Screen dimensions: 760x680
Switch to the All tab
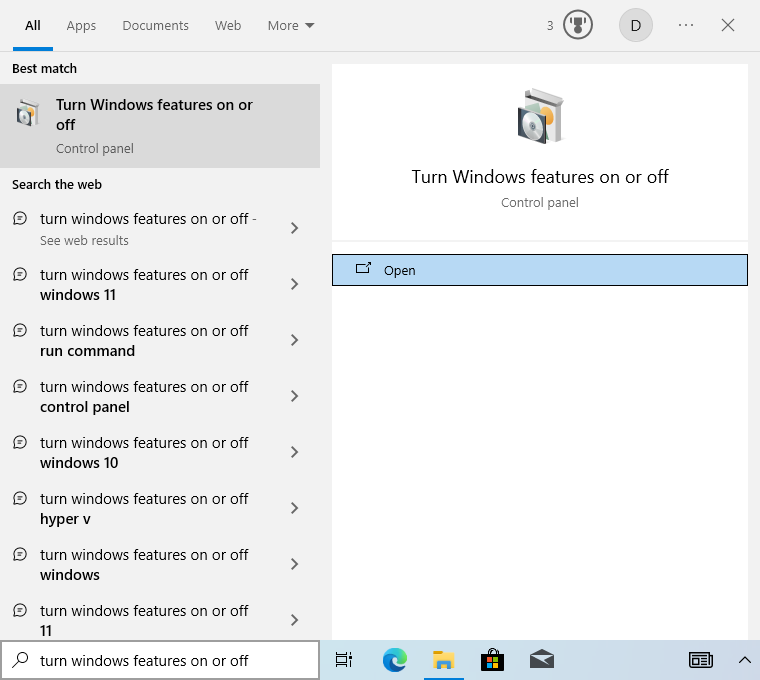click(32, 25)
